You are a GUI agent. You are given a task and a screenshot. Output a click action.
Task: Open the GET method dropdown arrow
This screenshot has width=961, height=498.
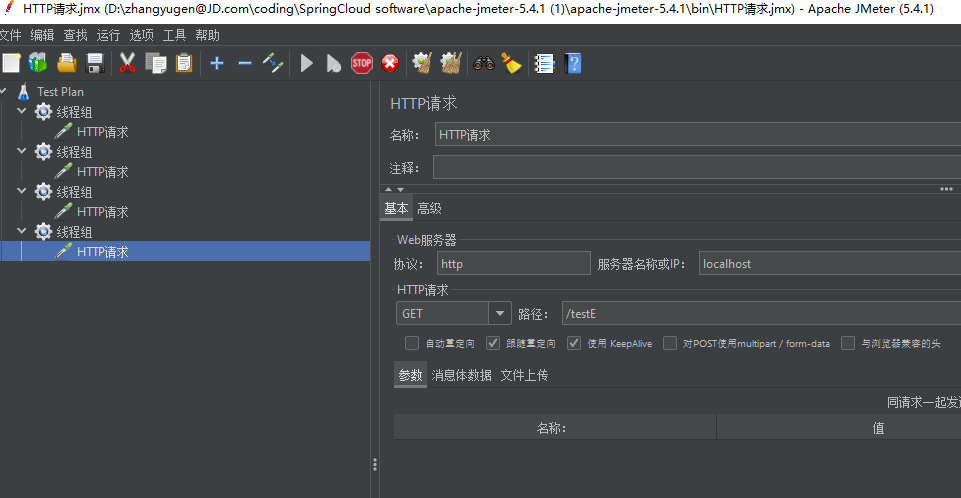(499, 314)
